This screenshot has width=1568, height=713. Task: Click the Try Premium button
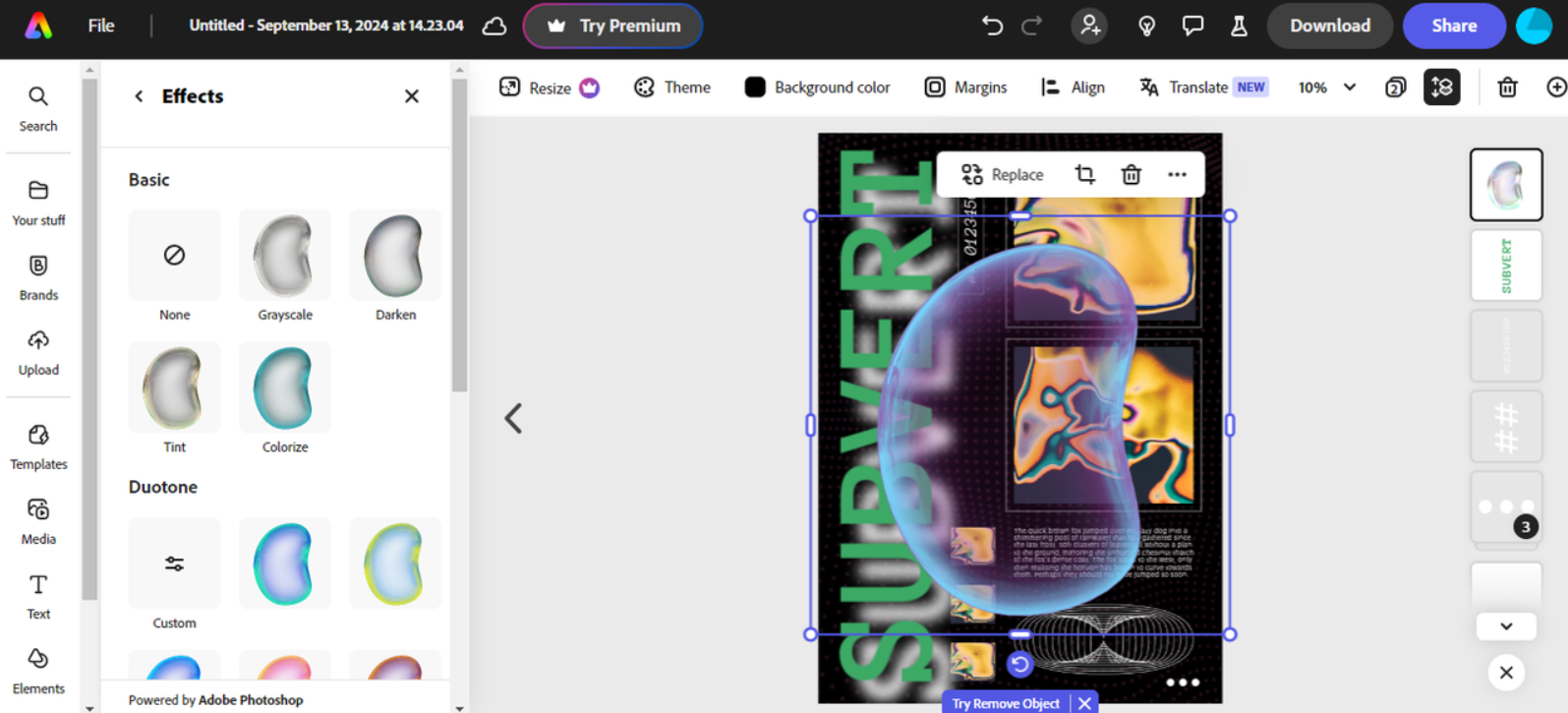click(612, 26)
